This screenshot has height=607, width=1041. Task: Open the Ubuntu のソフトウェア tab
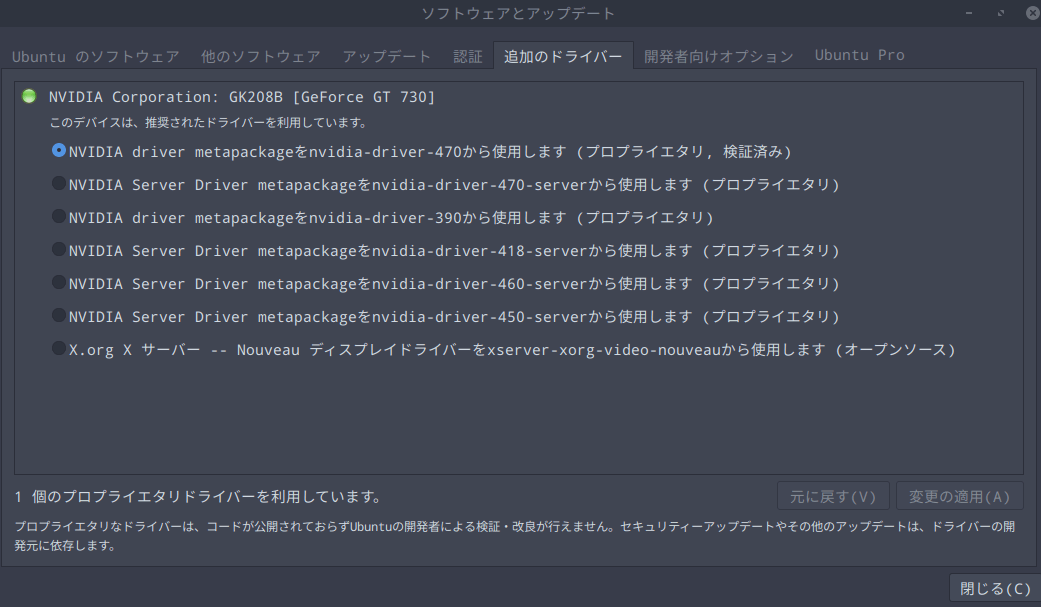pos(96,56)
